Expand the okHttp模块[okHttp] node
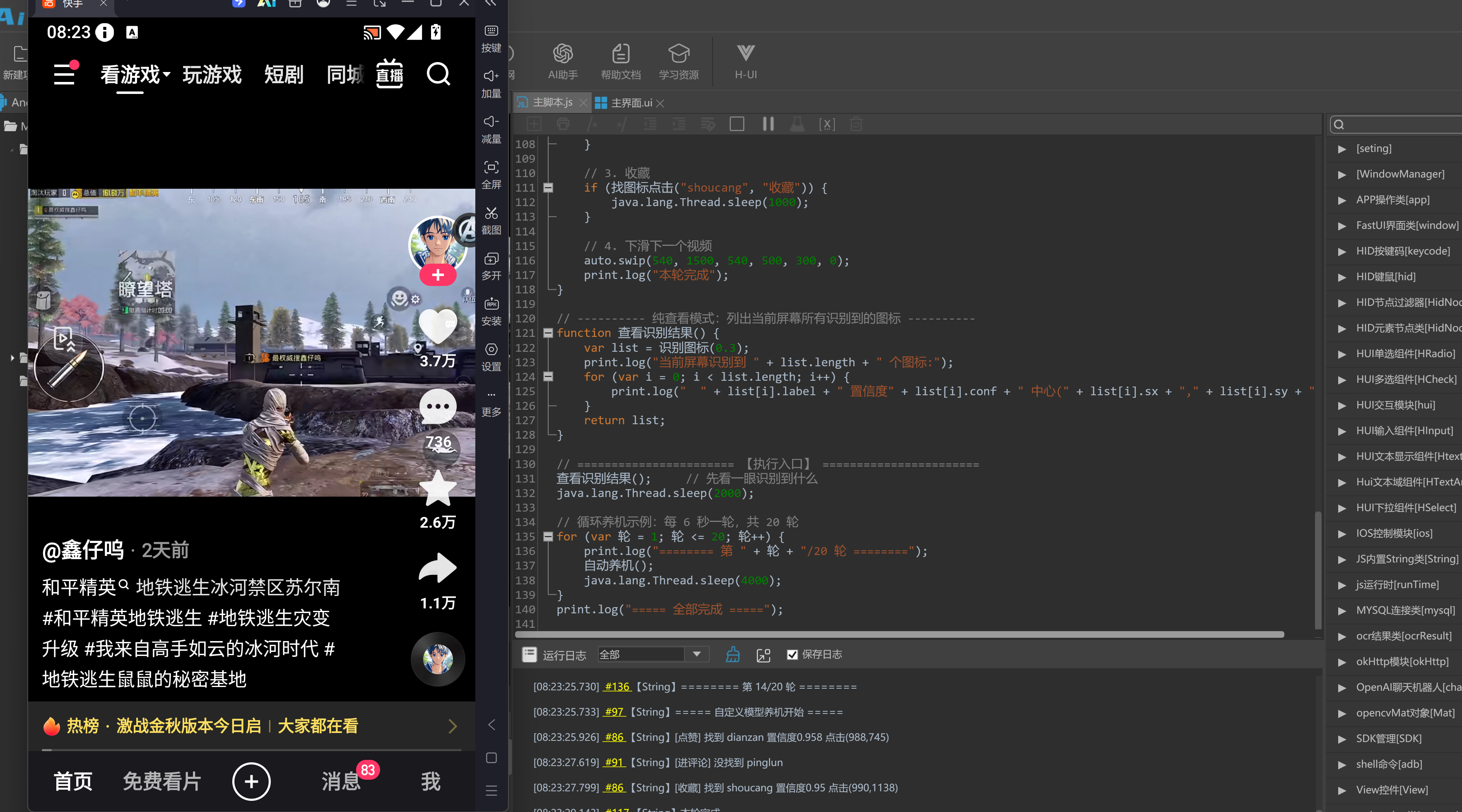This screenshot has height=812, width=1462. point(1342,662)
